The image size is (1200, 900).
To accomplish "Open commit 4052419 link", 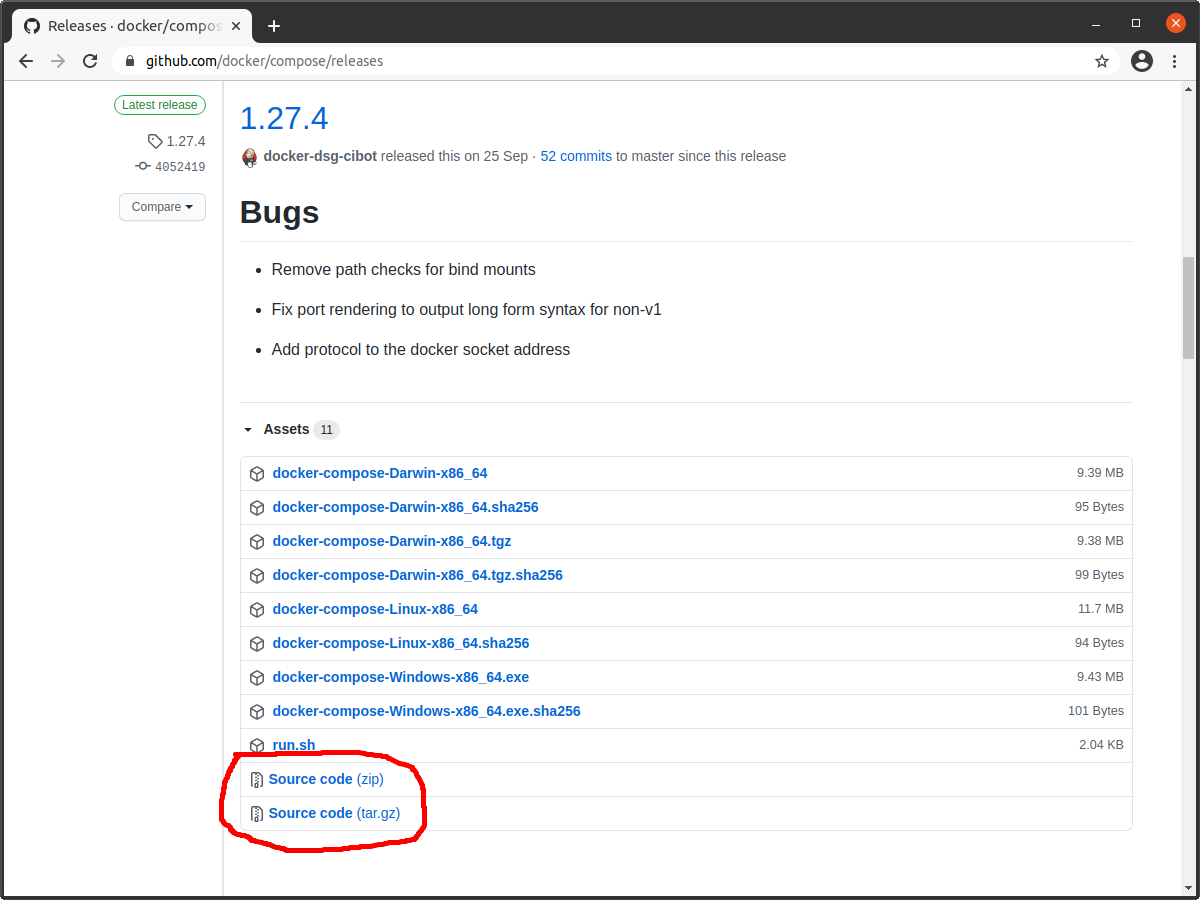I will pyautogui.click(x=180, y=167).
